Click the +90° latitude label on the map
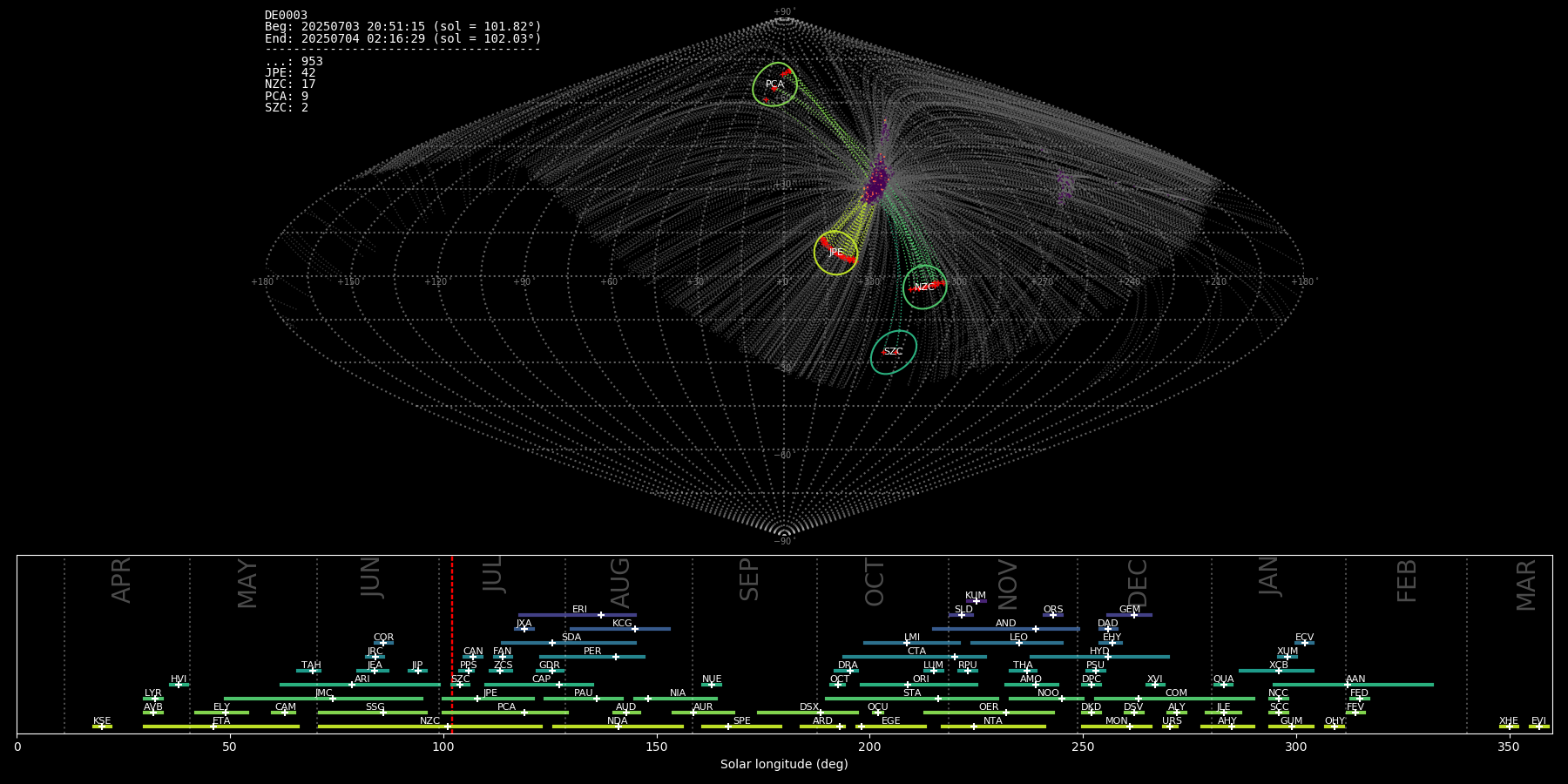The width and height of the screenshot is (1568, 784). (x=784, y=12)
